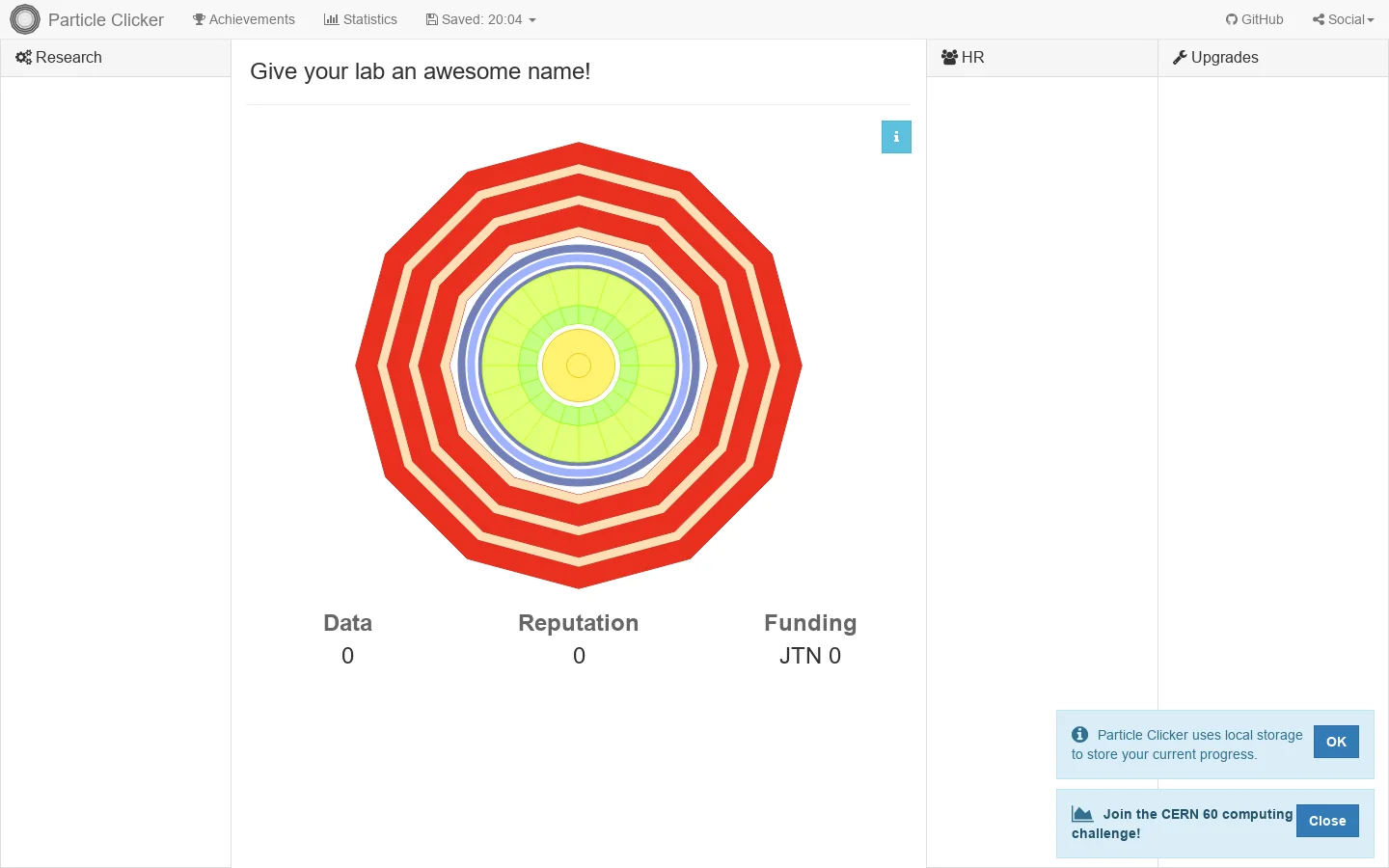Select the Research panel heading
Viewport: 1389px width, 868px height.
point(116,58)
